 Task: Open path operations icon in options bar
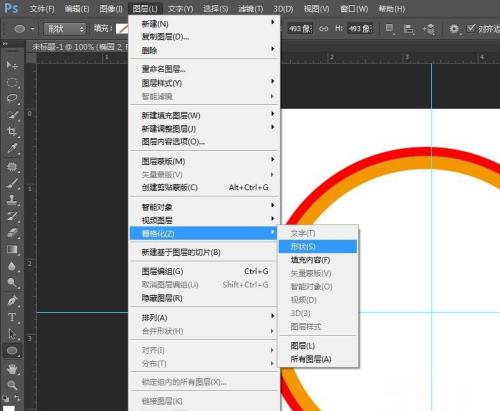(x=389, y=29)
